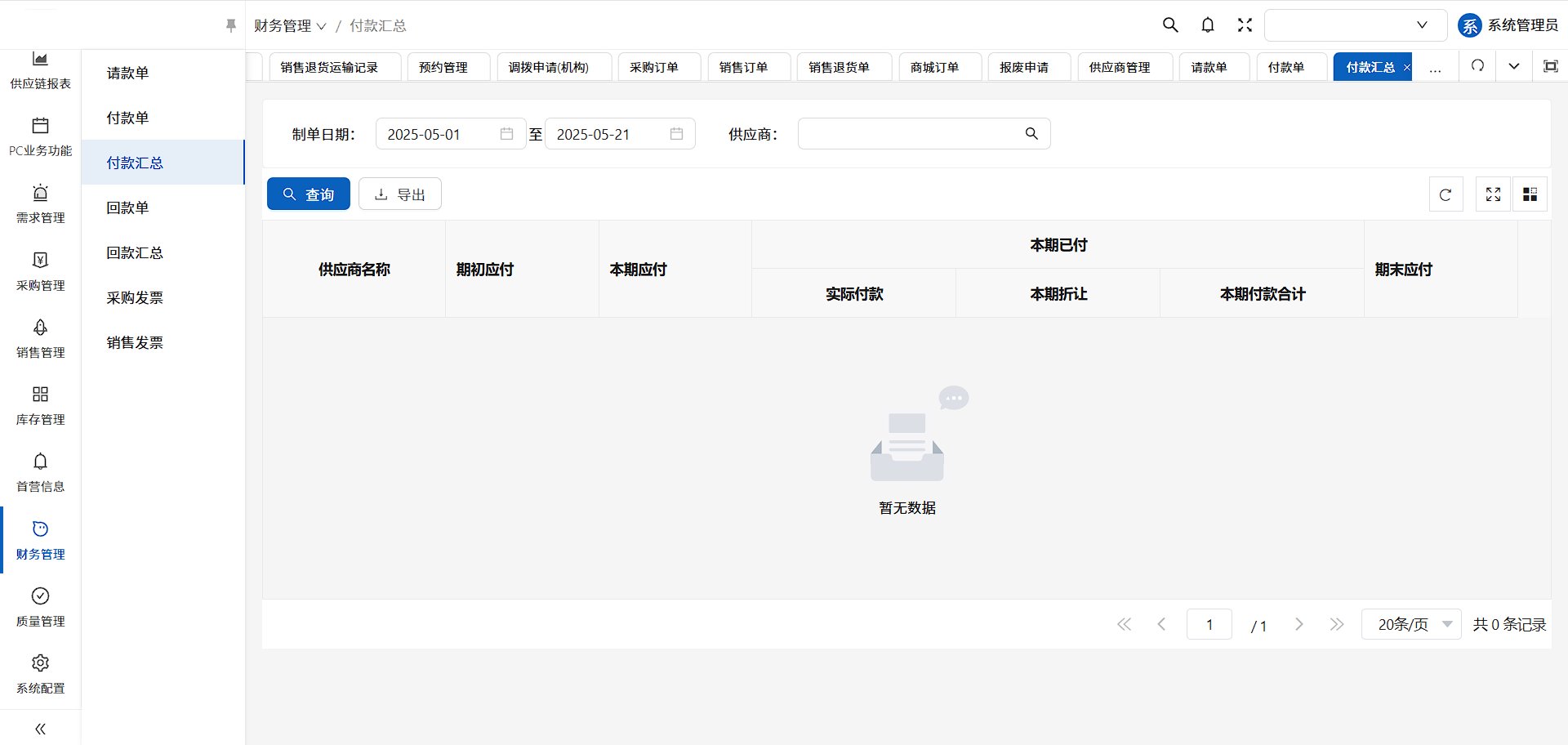Collapse the sidebar with double-chevron icon
Screen dimensions: 1568x745
click(x=40, y=729)
